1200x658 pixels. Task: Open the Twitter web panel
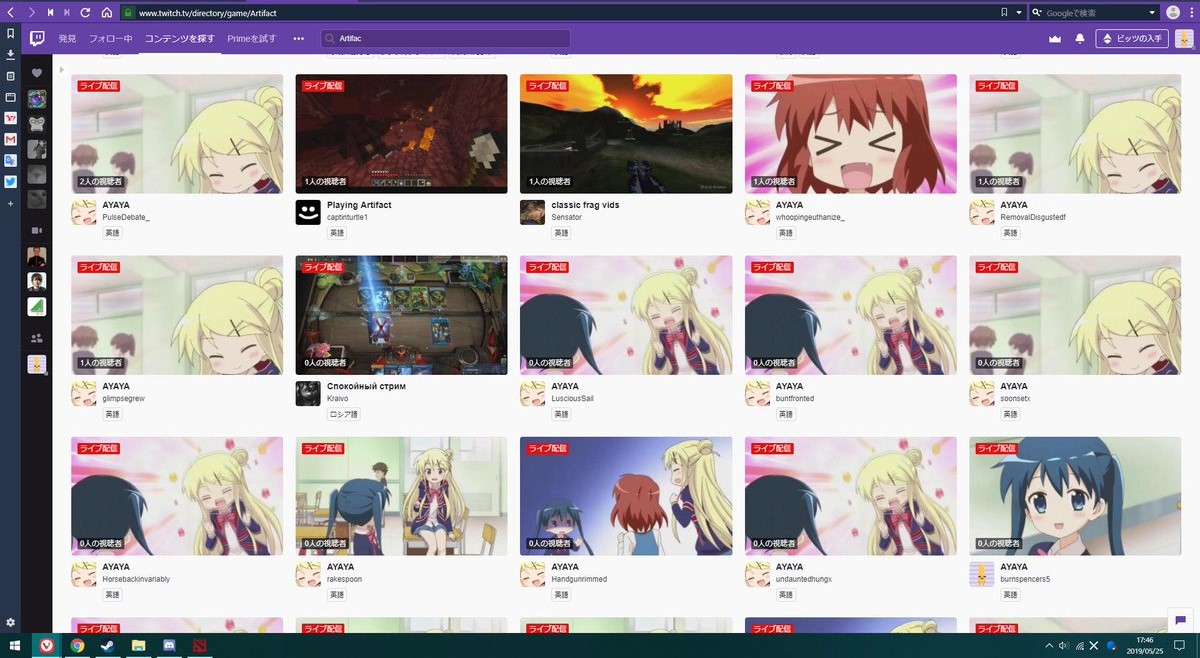(x=10, y=182)
